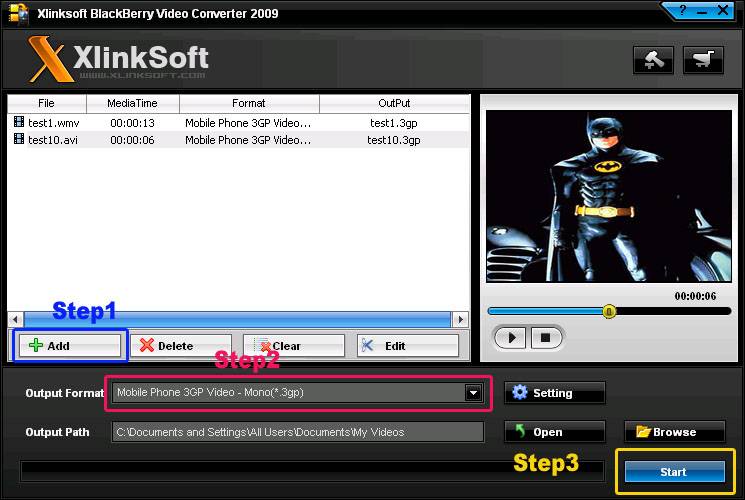Click the Batman video preview
745x500 pixels.
[x=609, y=196]
